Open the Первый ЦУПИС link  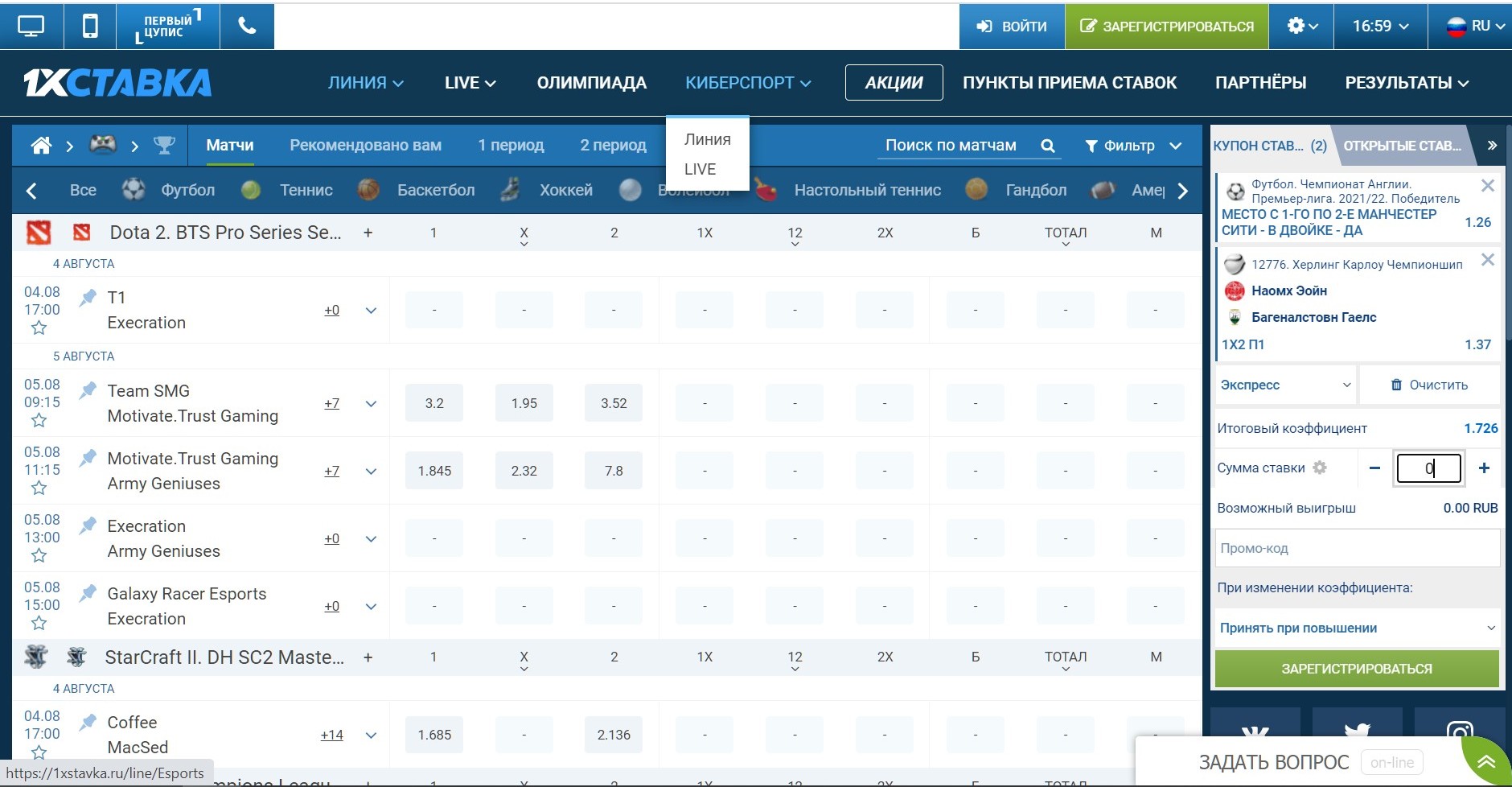point(168,27)
